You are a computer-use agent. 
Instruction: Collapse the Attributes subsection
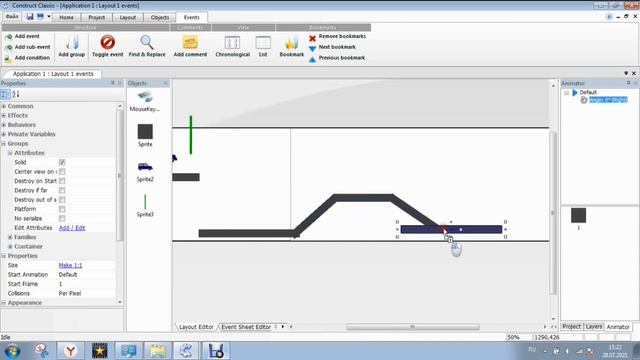click(x=10, y=153)
